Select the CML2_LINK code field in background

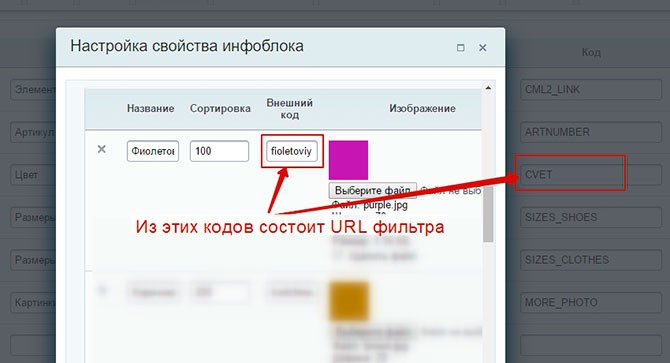click(x=591, y=90)
